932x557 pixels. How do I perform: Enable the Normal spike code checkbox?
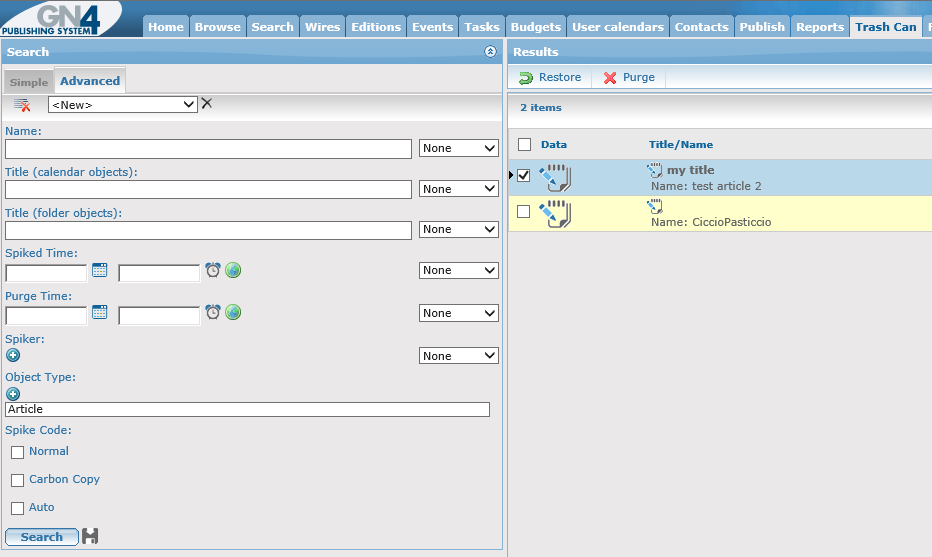coord(18,452)
